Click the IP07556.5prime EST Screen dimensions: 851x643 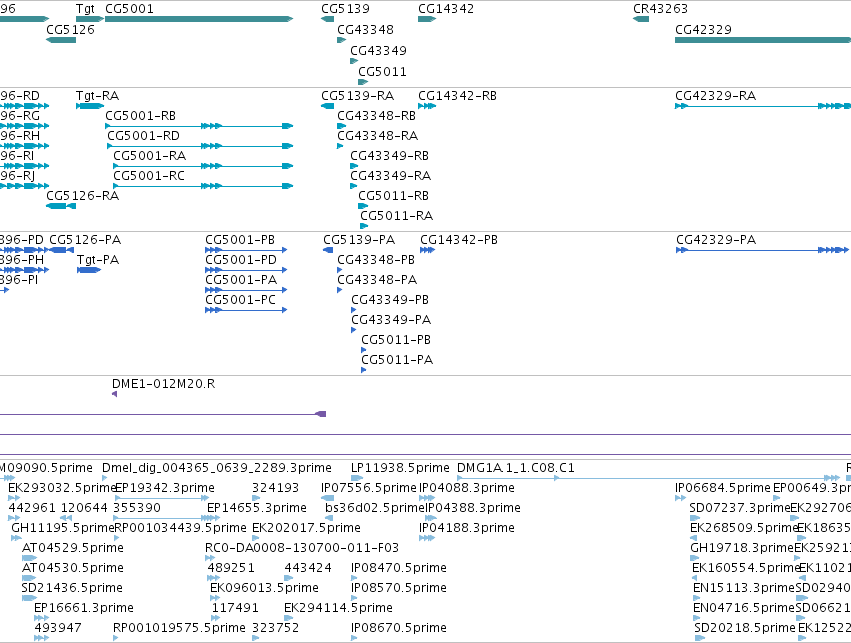[x=369, y=488]
